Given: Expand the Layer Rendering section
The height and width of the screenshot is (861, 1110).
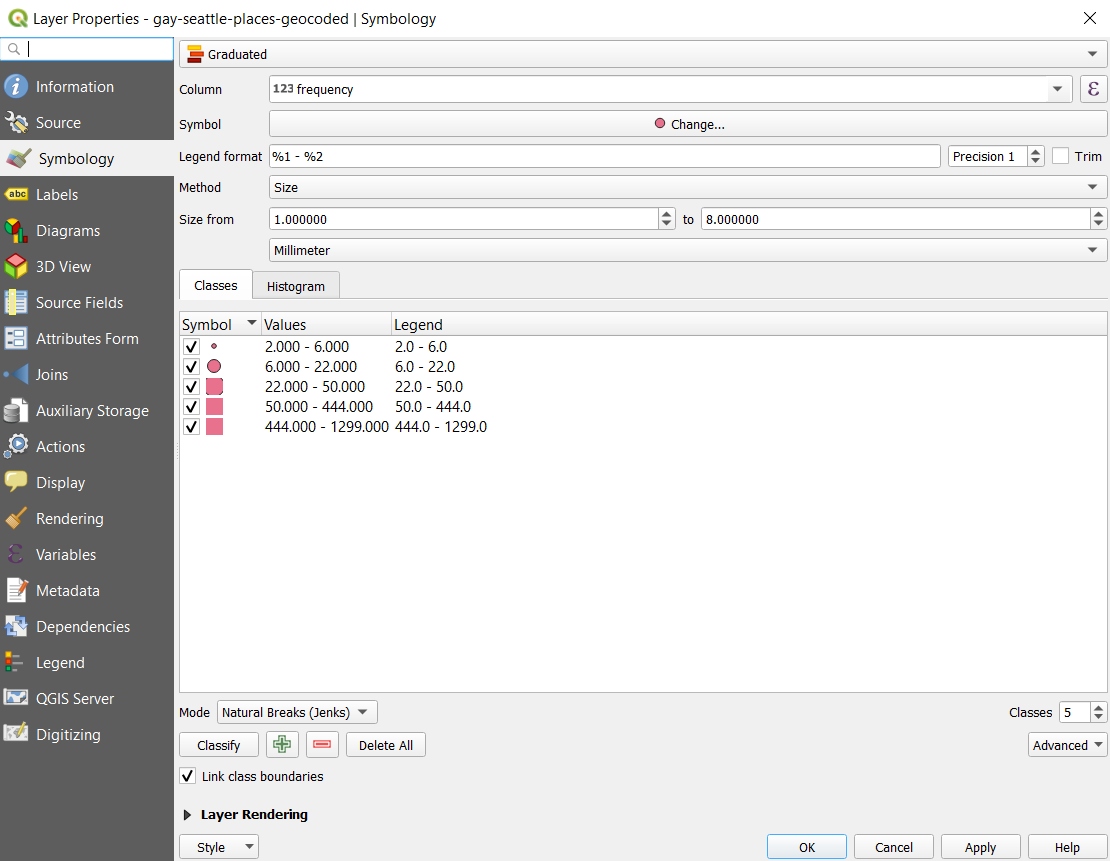Looking at the screenshot, I should click(187, 815).
